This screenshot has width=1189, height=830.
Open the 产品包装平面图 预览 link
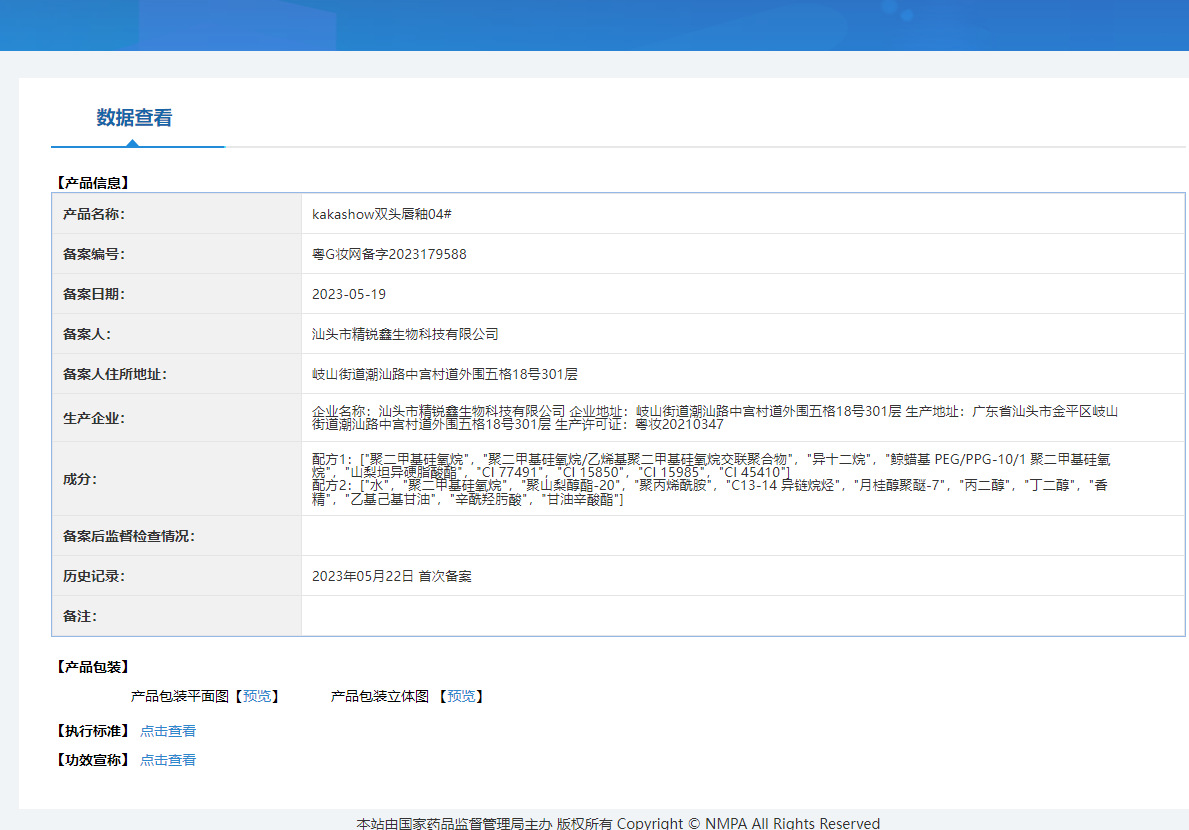pyautogui.click(x=257, y=696)
